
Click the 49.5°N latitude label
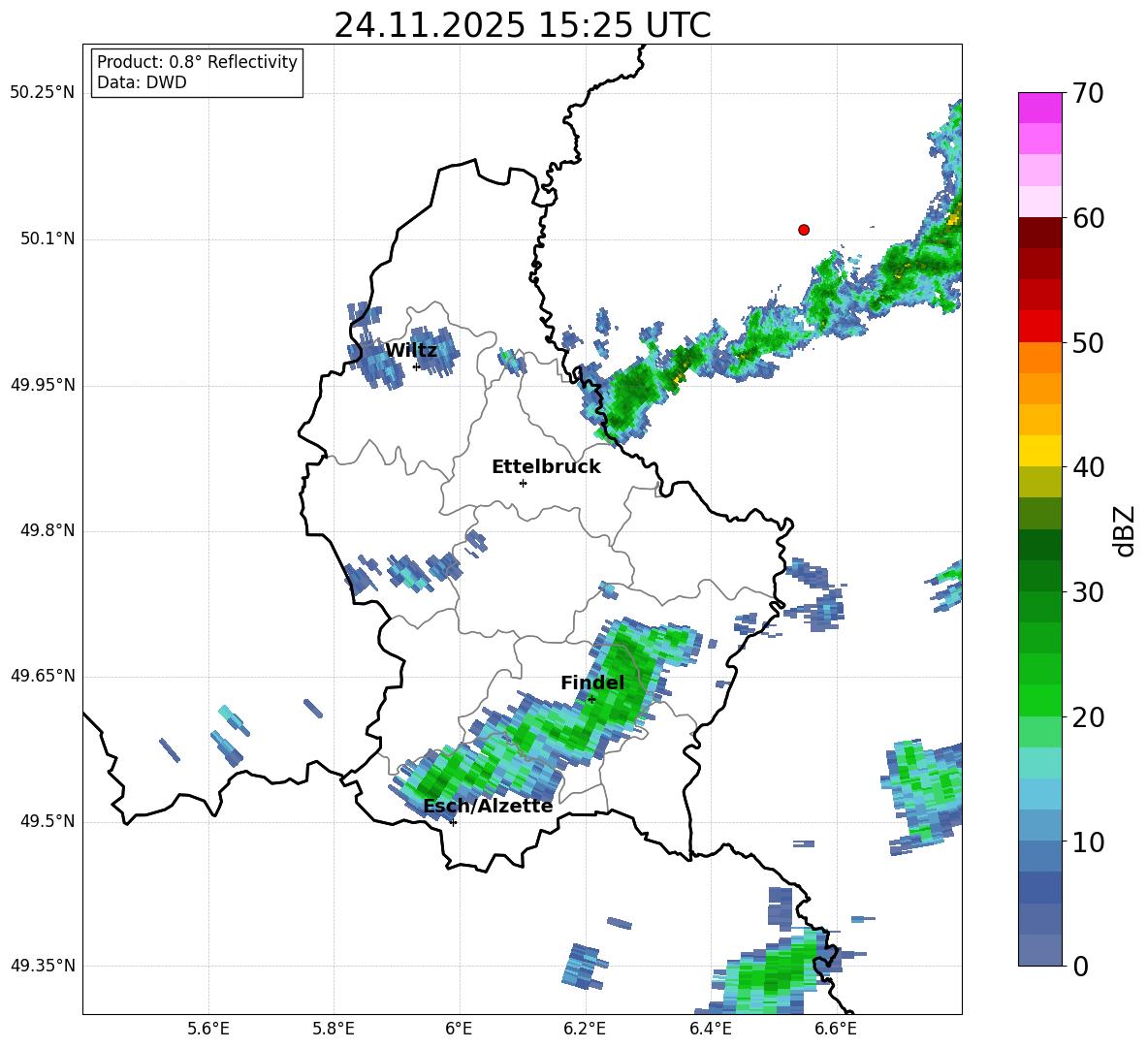click(x=48, y=821)
